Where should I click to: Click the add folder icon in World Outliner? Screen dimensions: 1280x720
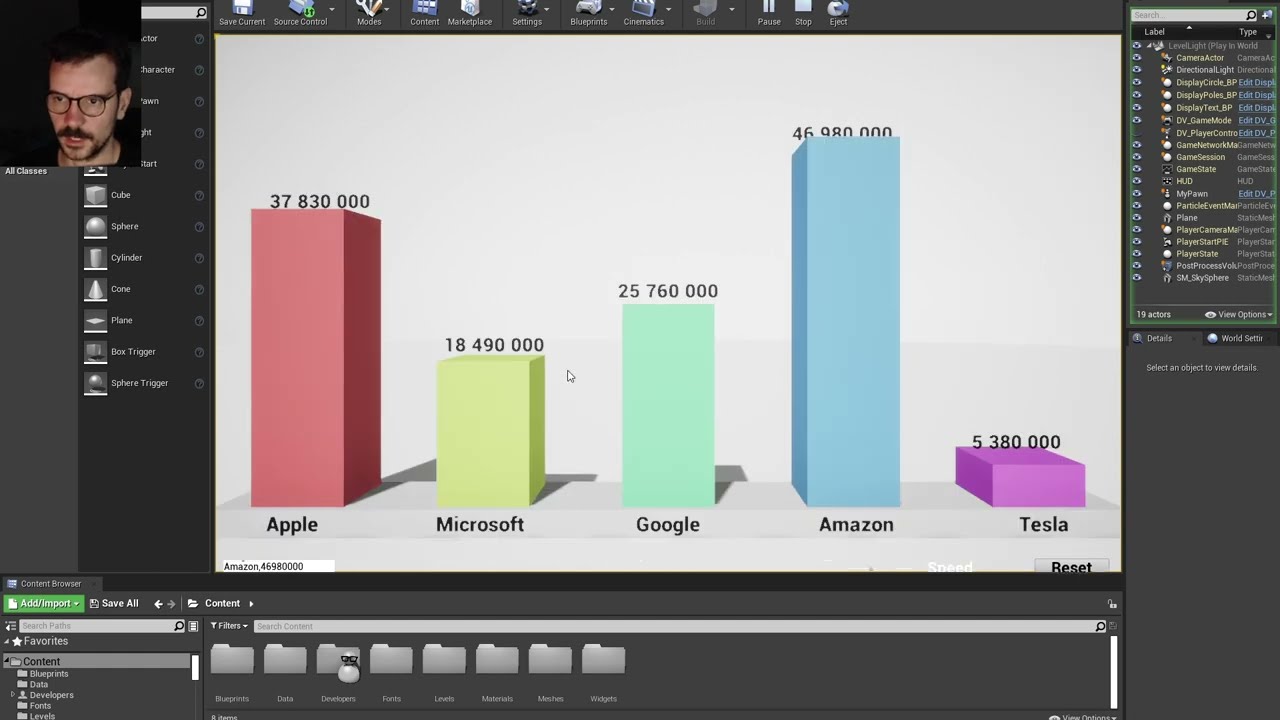pos(1267,15)
